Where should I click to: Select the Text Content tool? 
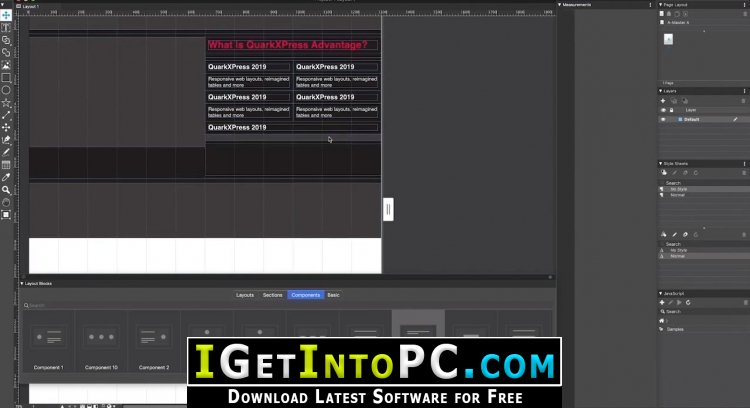point(6,28)
